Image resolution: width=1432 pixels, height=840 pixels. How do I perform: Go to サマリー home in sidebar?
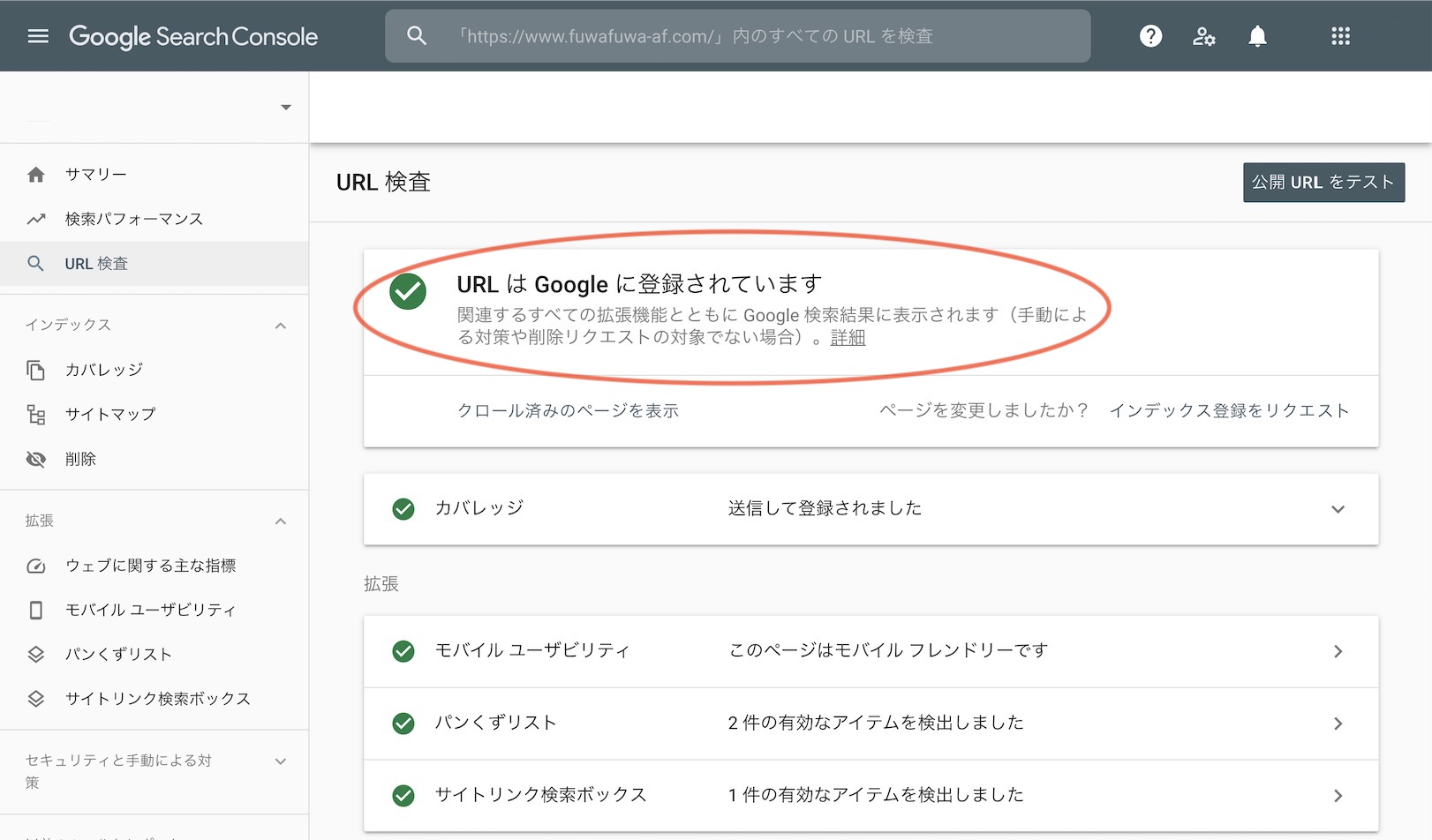click(95, 175)
